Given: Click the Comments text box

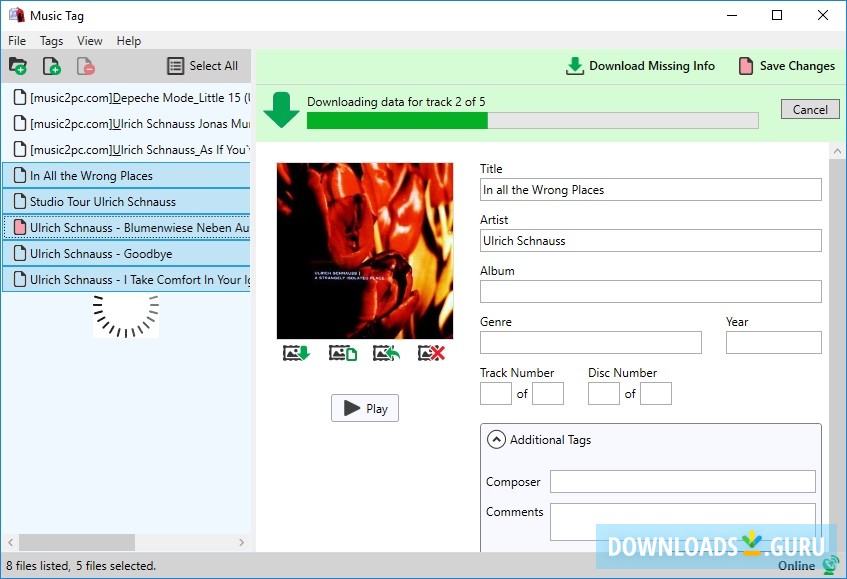Looking at the screenshot, I should 683,522.
